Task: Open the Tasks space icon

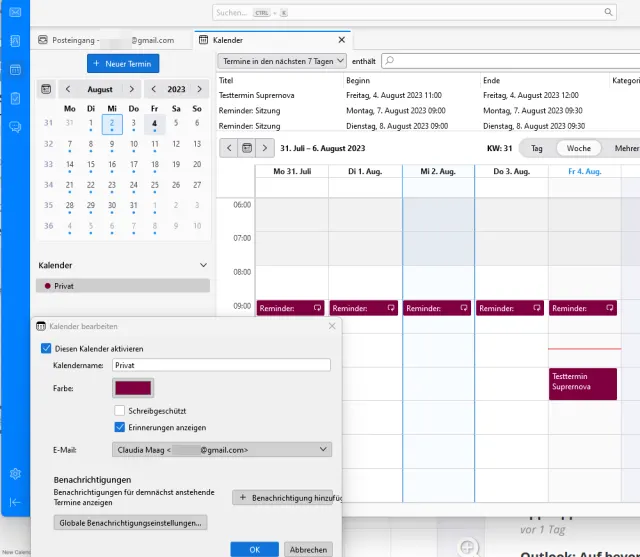Action: [15, 98]
